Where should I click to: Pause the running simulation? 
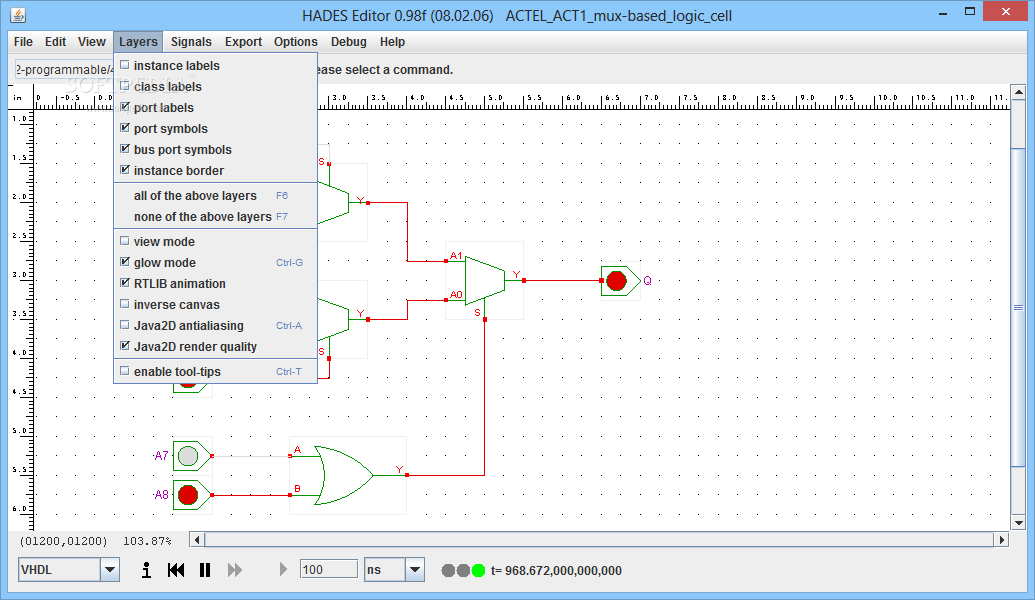(205, 570)
